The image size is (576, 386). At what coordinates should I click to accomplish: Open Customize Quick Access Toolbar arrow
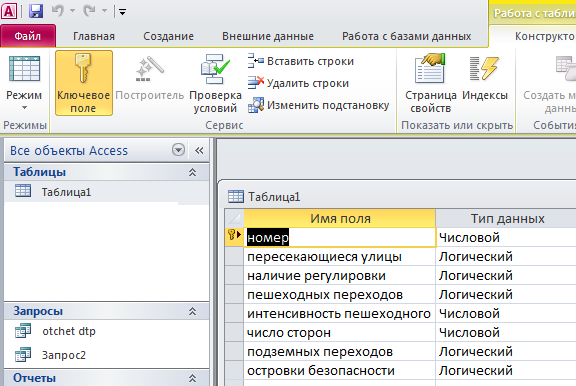click(x=122, y=12)
